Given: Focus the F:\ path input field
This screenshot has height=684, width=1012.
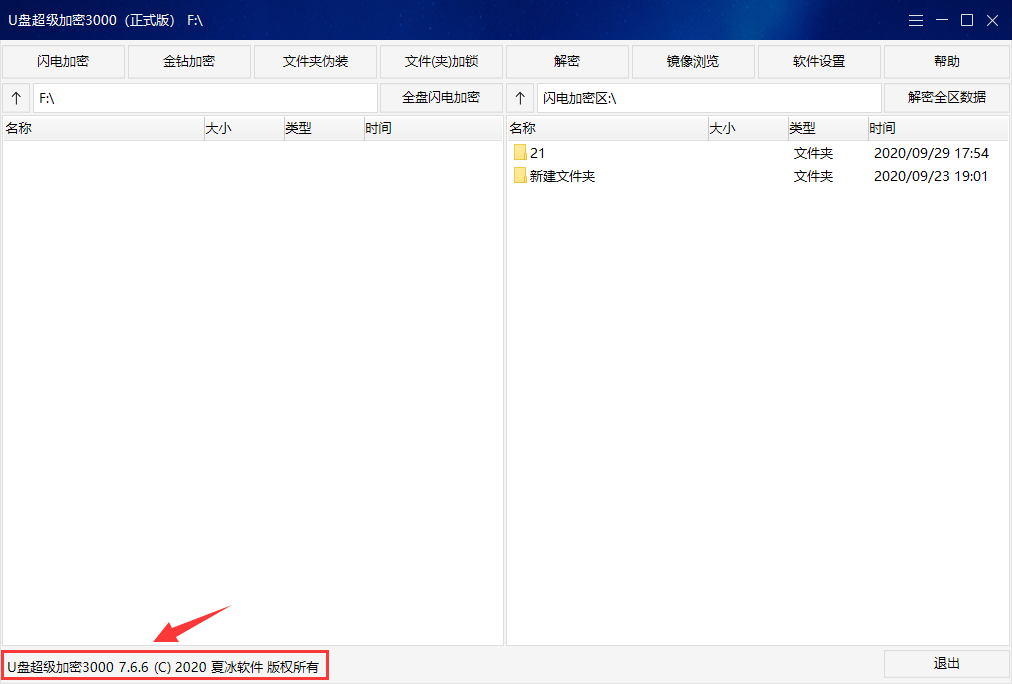Looking at the screenshot, I should (x=205, y=98).
